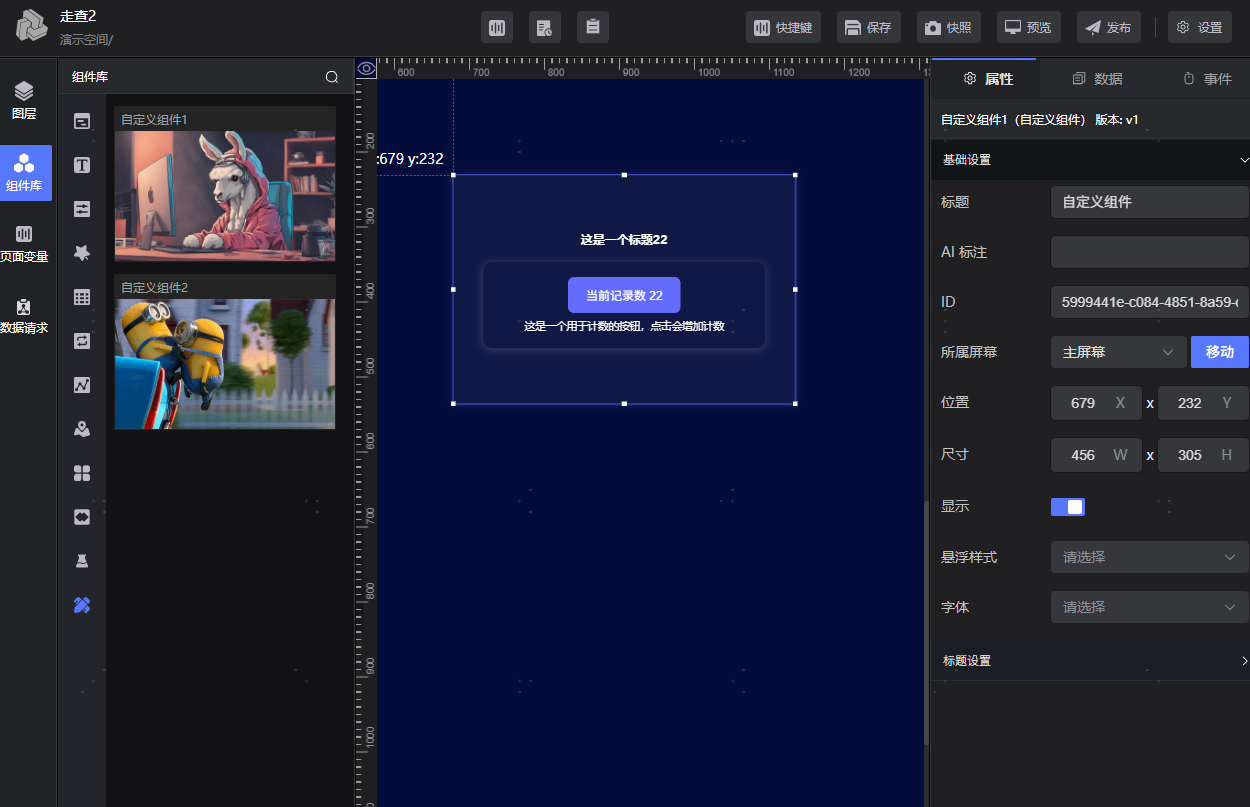Open the 悬浮样式 dropdown

coord(1149,557)
